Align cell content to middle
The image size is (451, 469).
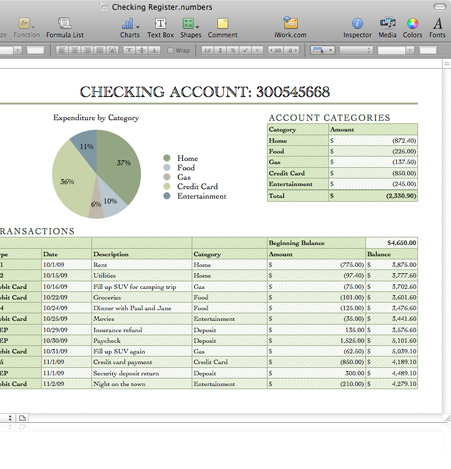(x=142, y=50)
